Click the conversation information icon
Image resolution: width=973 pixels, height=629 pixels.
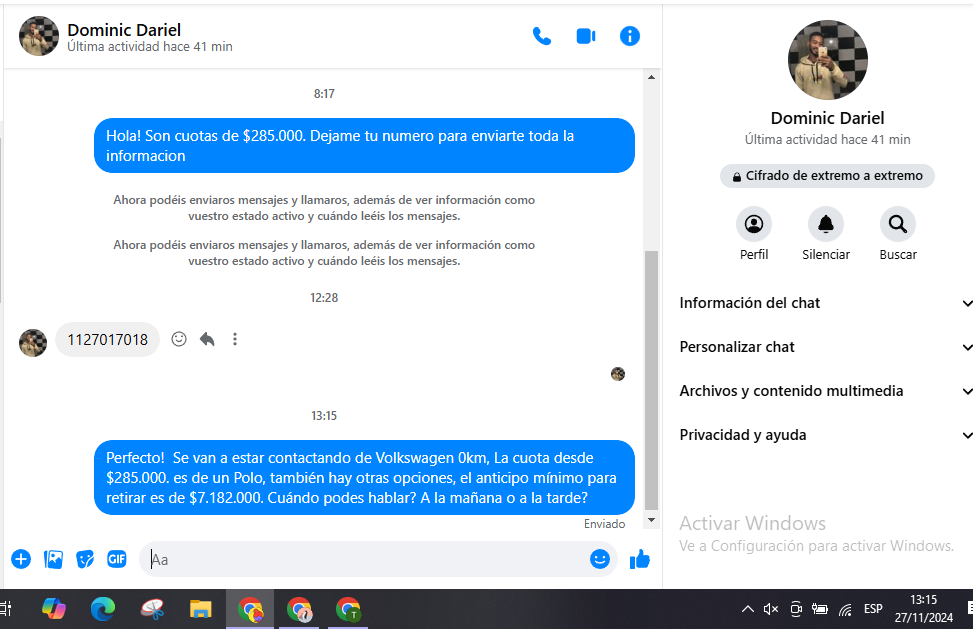[629, 36]
